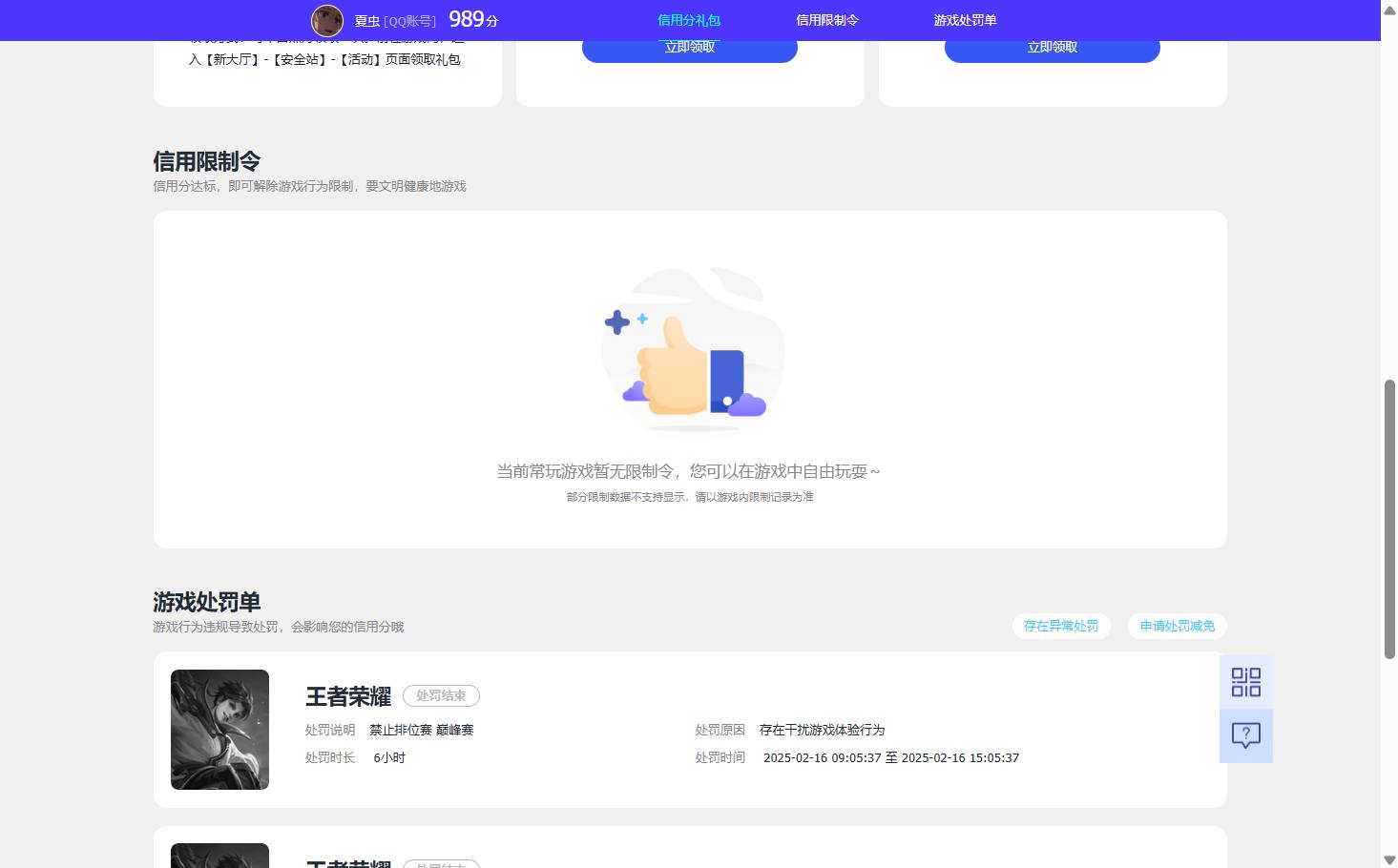Click the penalty time range 2025-02-16 09:05:37

pos(891,758)
